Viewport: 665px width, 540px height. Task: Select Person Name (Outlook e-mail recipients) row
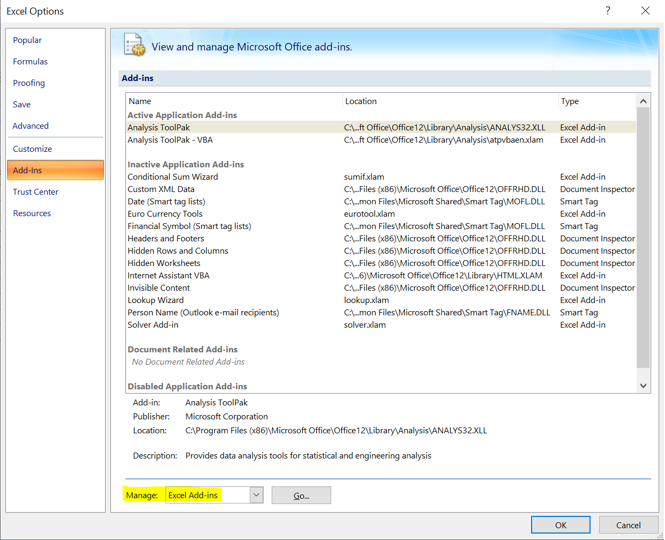coord(381,312)
